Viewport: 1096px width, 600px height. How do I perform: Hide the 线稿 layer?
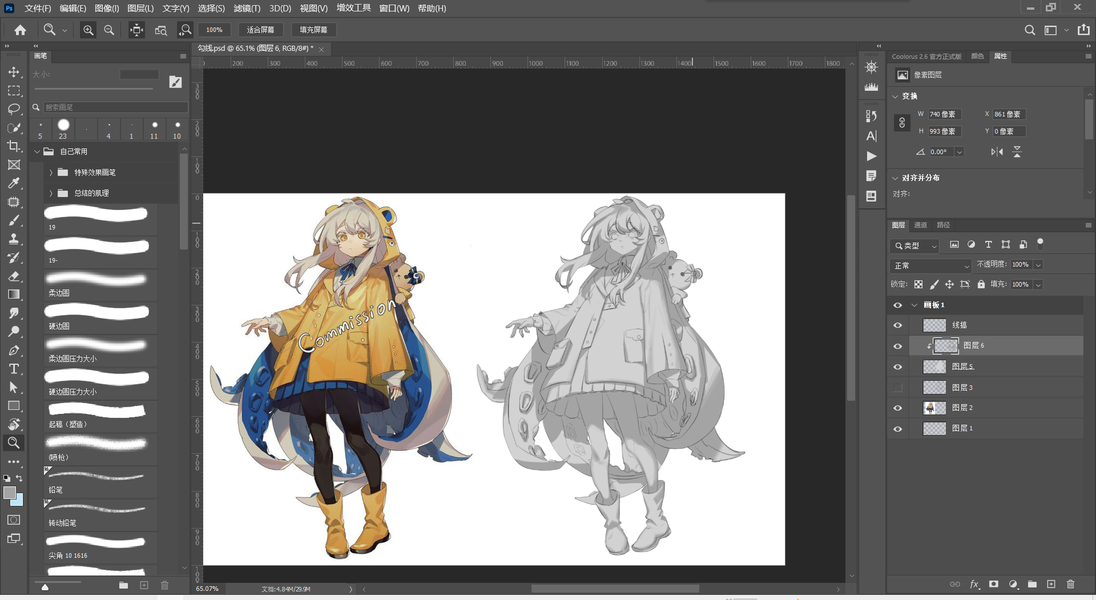pyautogui.click(x=897, y=325)
